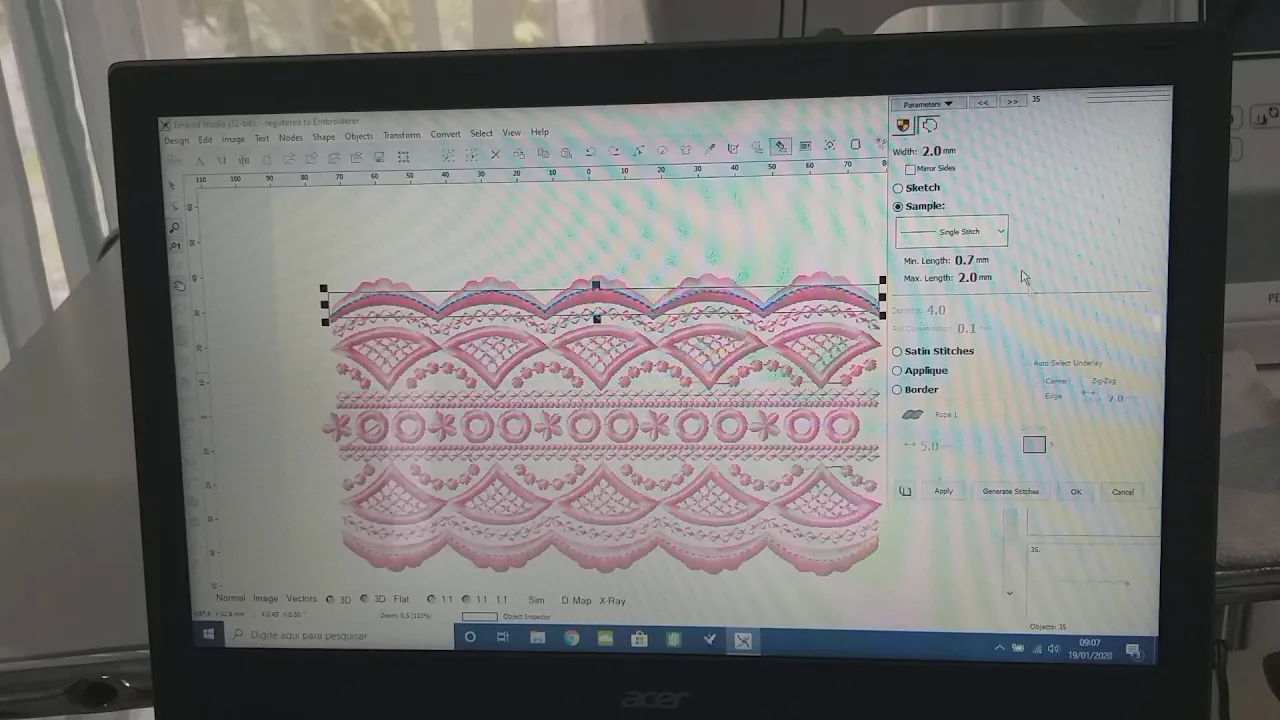Open the notification center icon

click(x=1134, y=651)
